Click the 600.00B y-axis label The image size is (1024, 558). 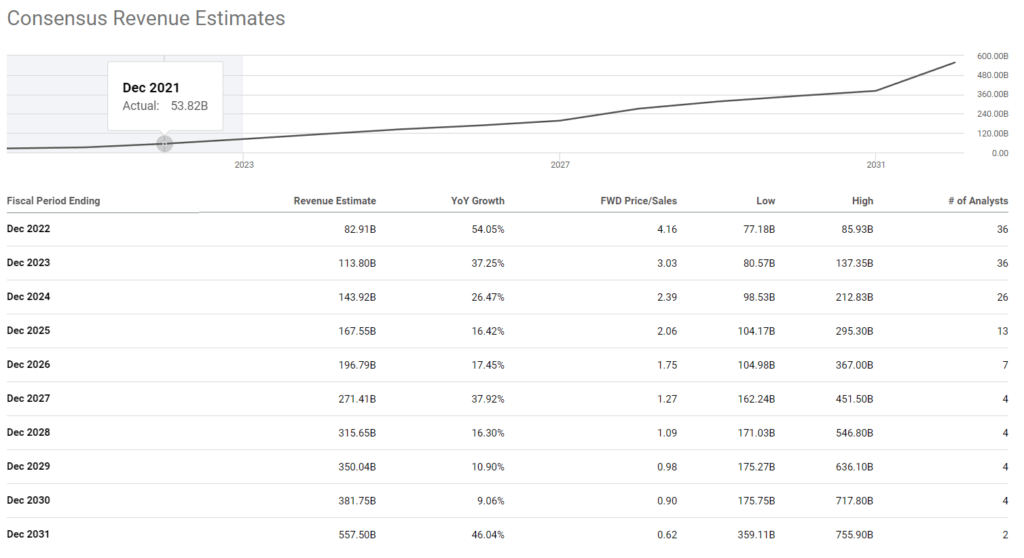click(x=992, y=56)
